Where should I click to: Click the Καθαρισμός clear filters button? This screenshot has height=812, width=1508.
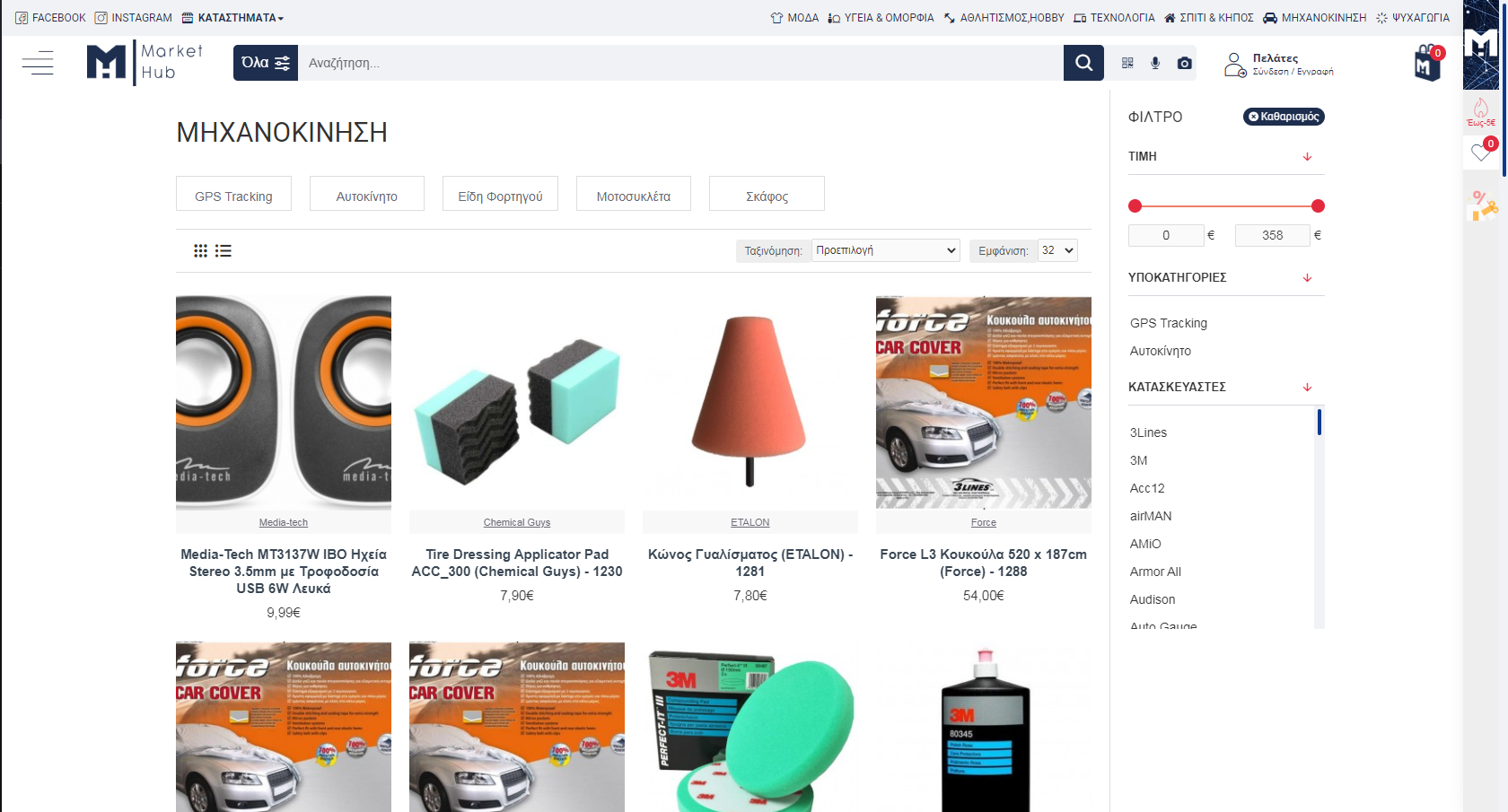(1284, 117)
